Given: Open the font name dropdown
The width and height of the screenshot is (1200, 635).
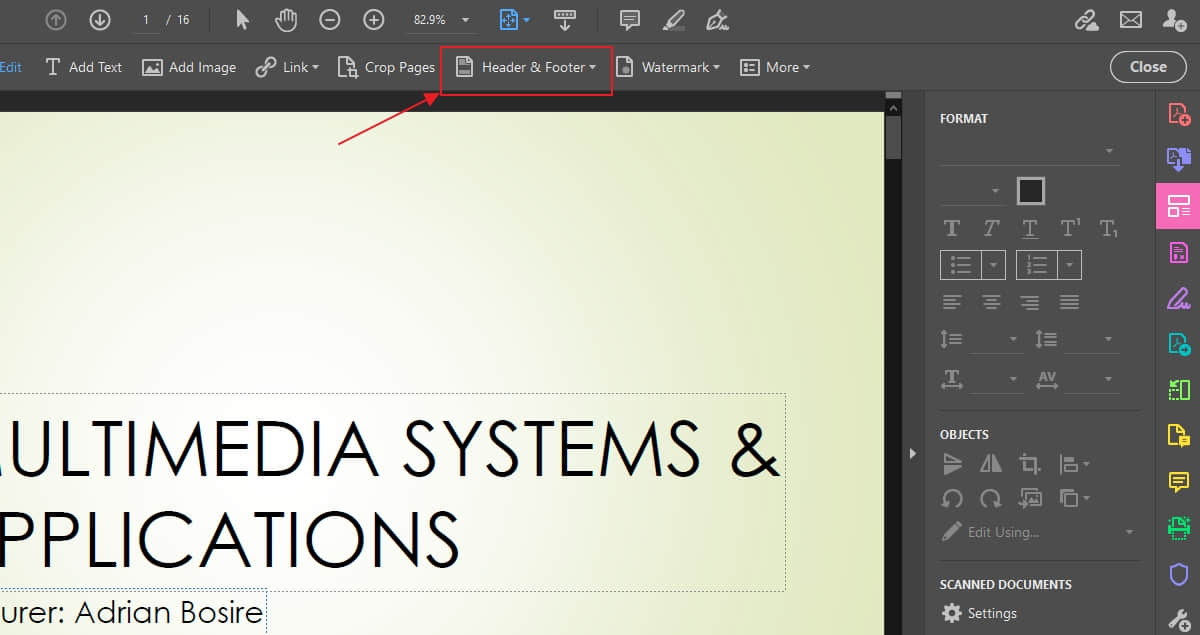Looking at the screenshot, I should [1029, 152].
